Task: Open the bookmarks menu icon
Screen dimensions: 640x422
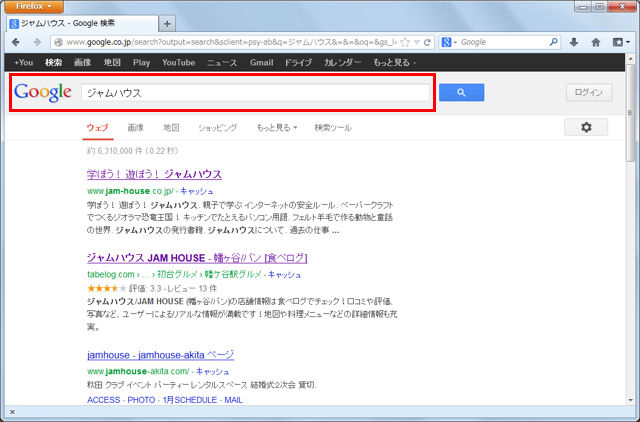Action: tap(621, 42)
